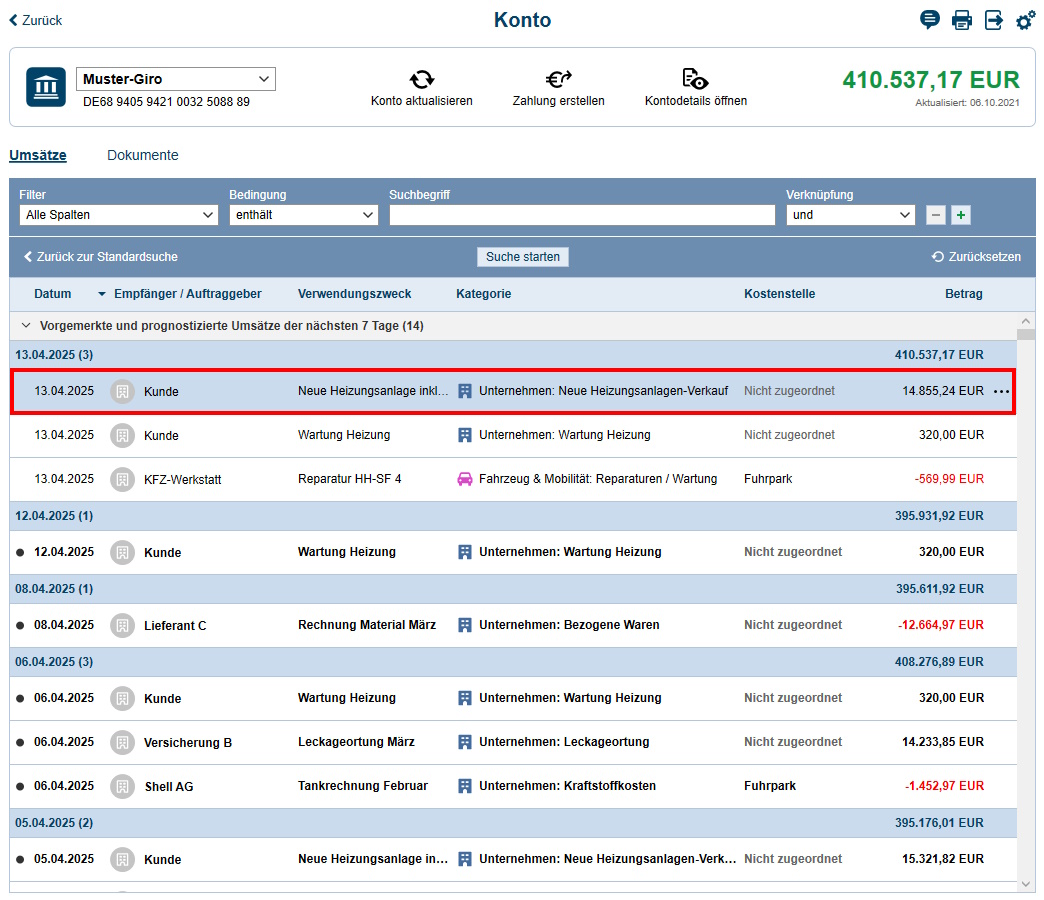This screenshot has width=1044, height=900.
Task: Click the Zurücksetzen reset icon
Action: 937,256
